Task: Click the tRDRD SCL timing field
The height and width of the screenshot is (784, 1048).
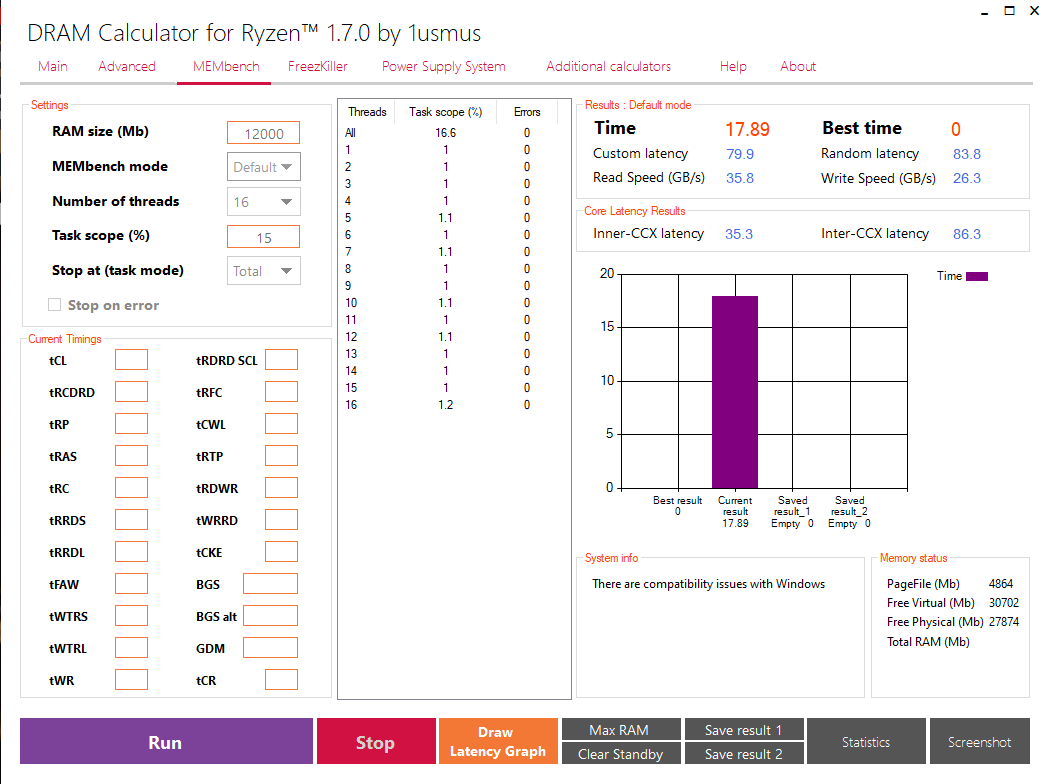Action: 281,360
